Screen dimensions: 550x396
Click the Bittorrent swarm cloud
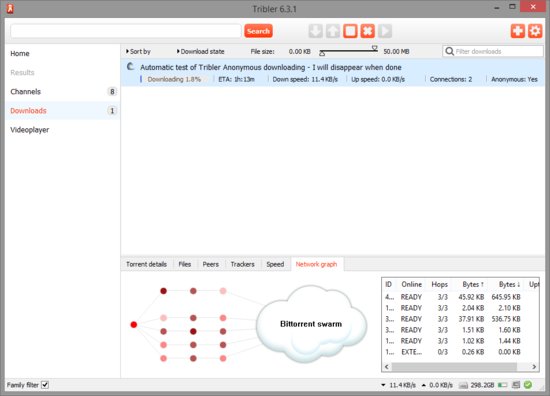311,324
